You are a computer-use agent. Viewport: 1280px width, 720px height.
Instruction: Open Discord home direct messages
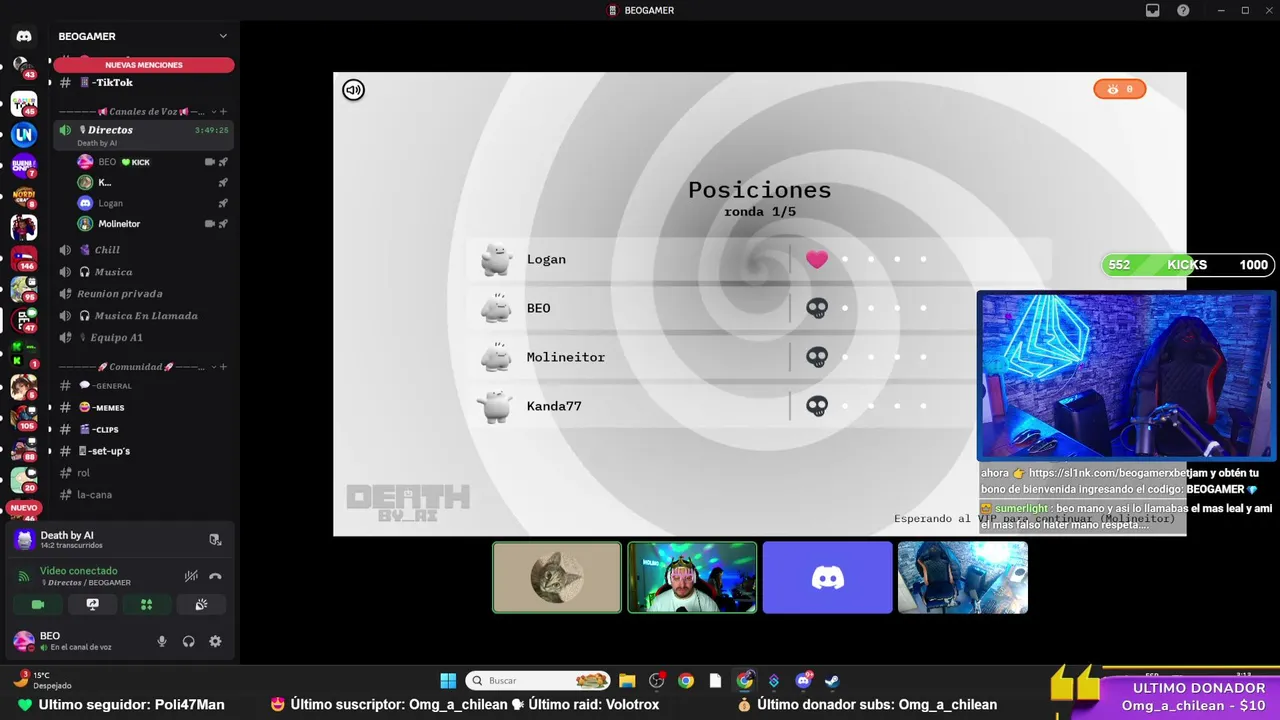tap(24, 36)
